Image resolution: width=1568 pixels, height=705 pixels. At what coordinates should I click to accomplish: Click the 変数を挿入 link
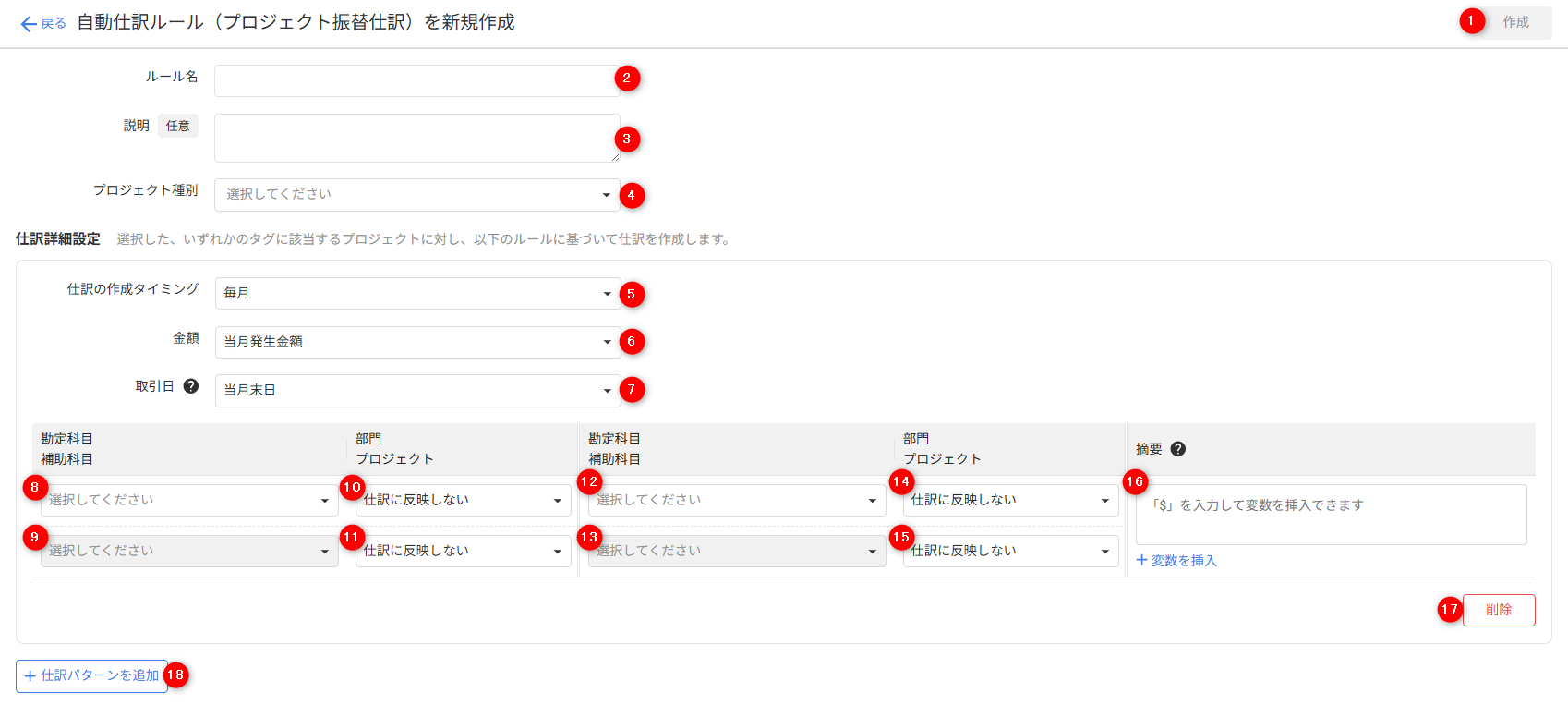1176,561
